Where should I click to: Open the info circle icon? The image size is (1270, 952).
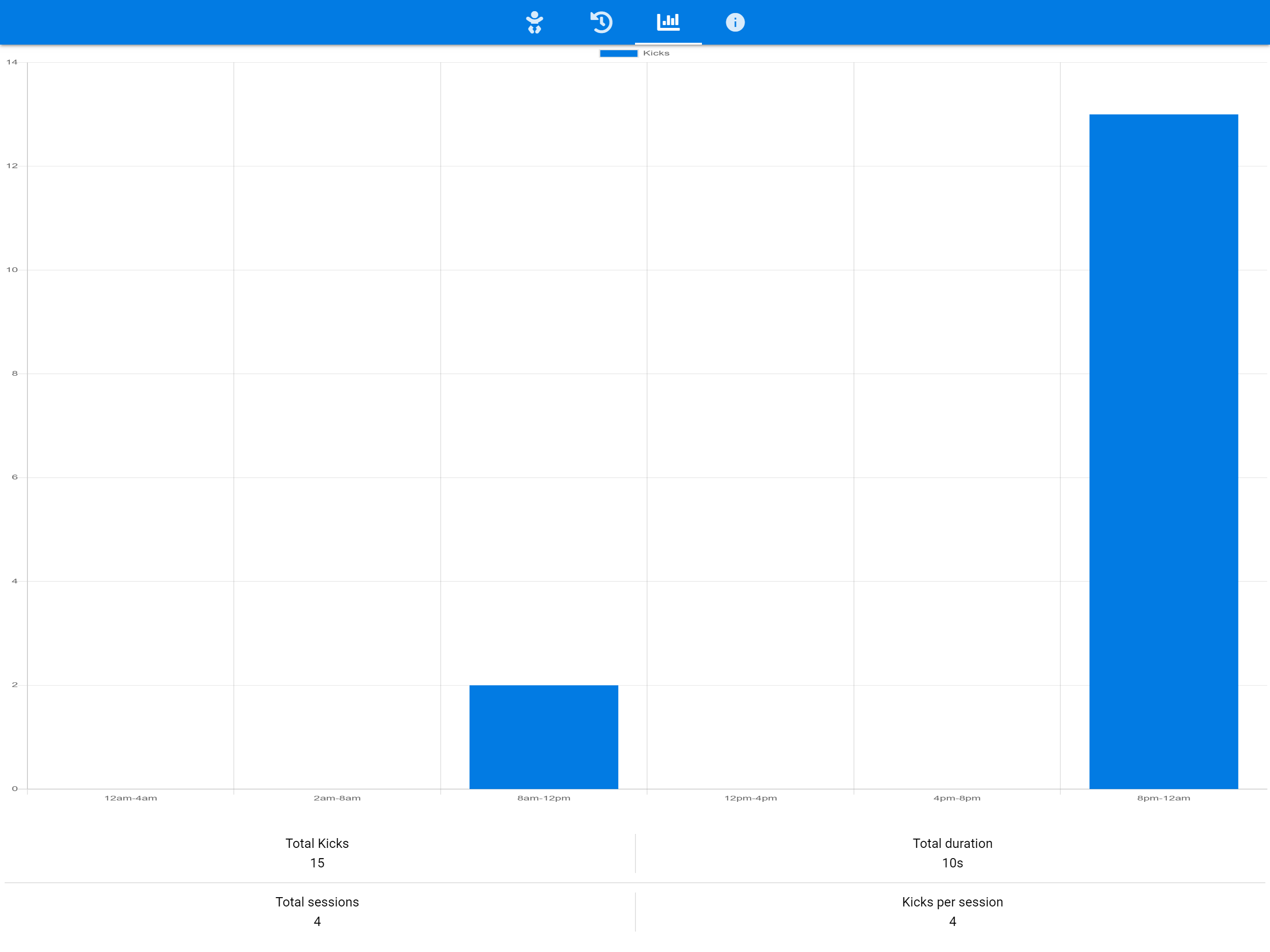click(x=735, y=22)
